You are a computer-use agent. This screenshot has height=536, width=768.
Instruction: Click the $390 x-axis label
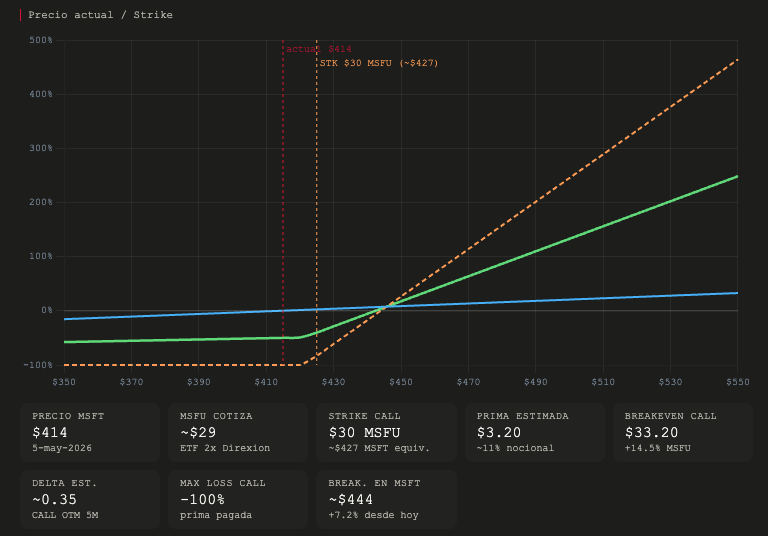(198, 382)
